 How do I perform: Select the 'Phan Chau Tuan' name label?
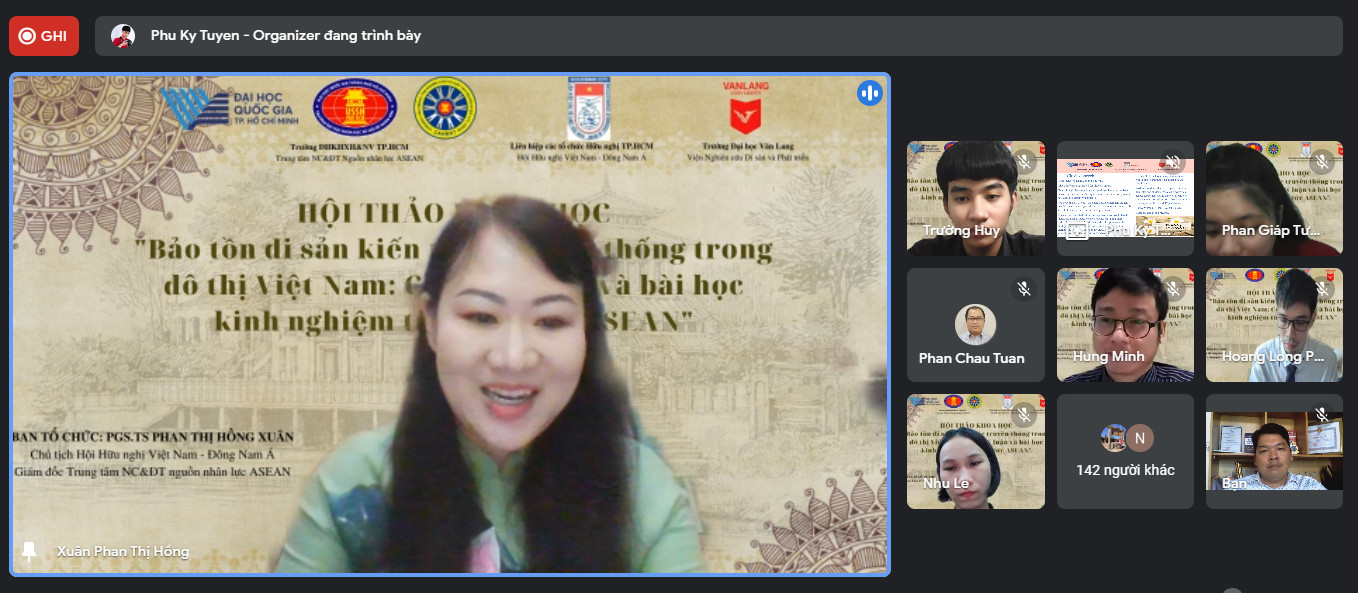pyautogui.click(x=972, y=358)
